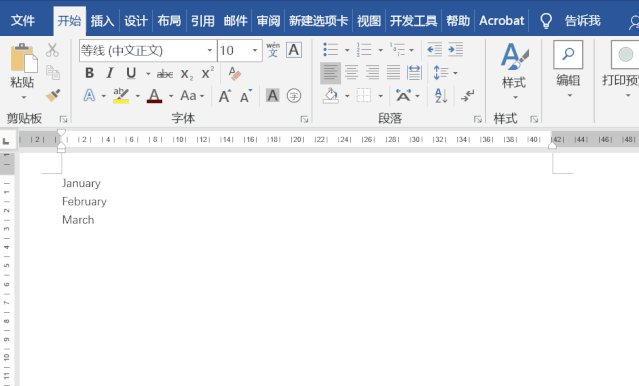Center align the paragraph
Screen dimensions: 639x386
pos(351,73)
